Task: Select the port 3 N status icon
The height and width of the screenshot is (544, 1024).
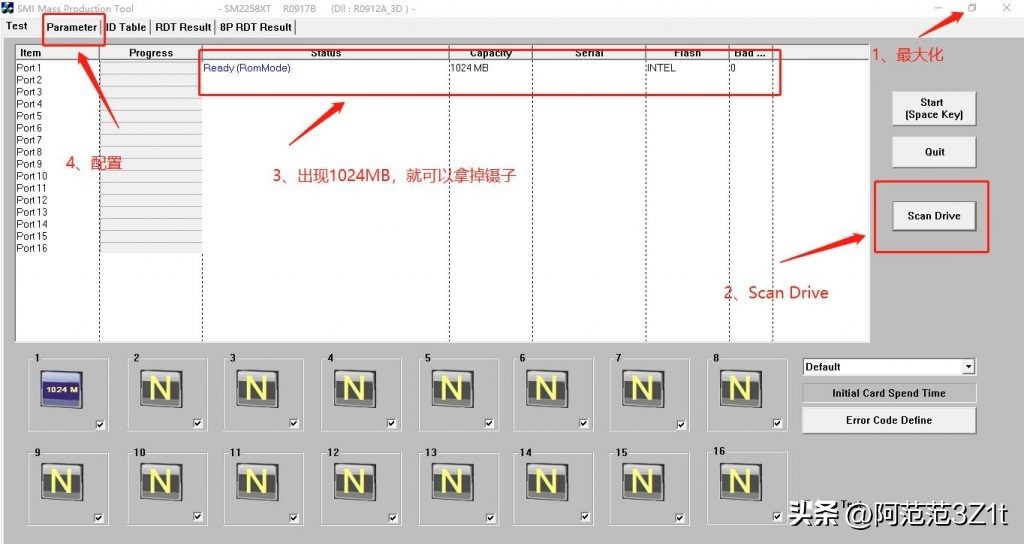Action: pyautogui.click(x=257, y=389)
